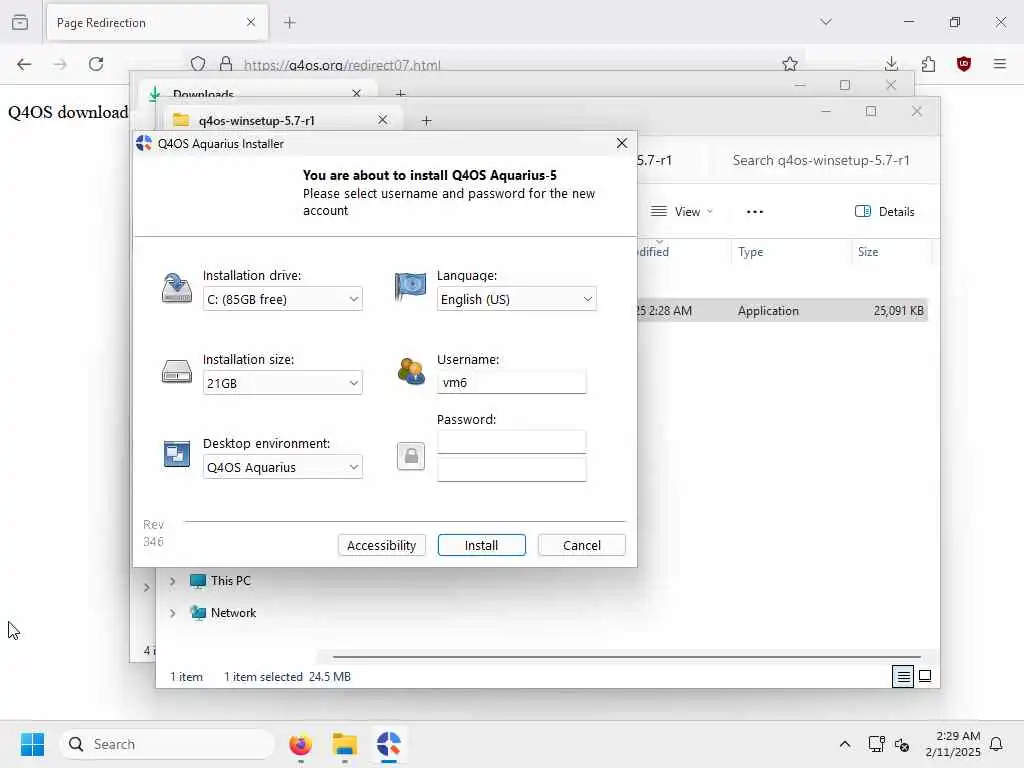The image size is (1024, 768).
Task: Switch to the Downloads tab in back Explorer
Action: pos(255,93)
